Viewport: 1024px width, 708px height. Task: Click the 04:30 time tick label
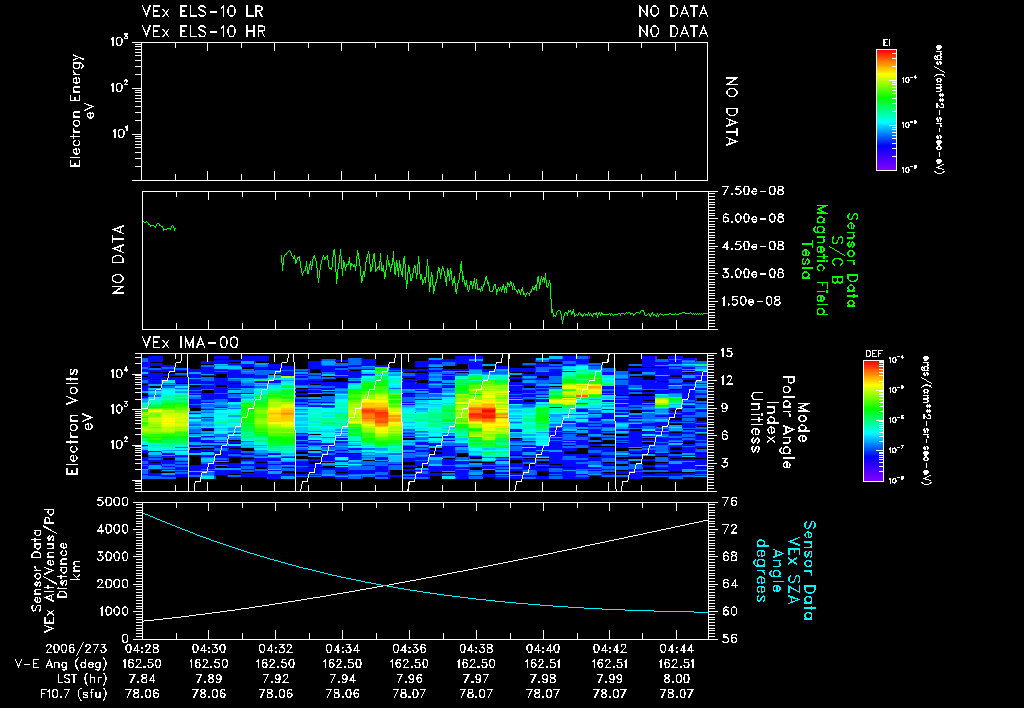[x=208, y=649]
